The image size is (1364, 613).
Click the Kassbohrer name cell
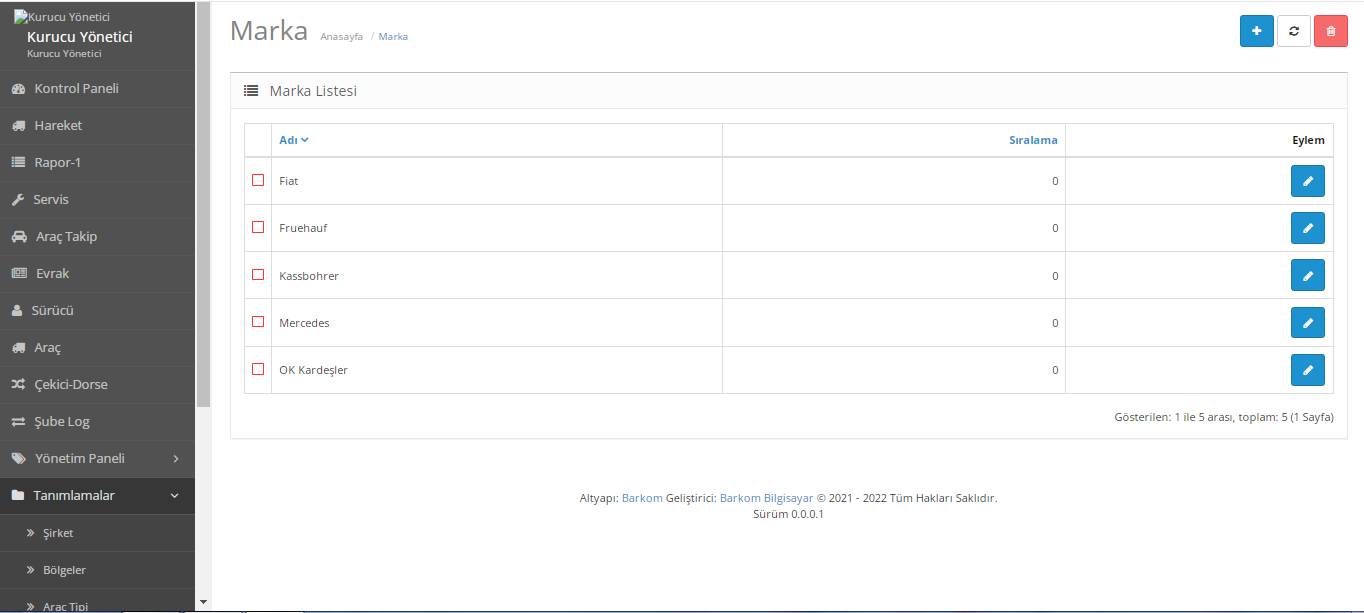(496, 275)
